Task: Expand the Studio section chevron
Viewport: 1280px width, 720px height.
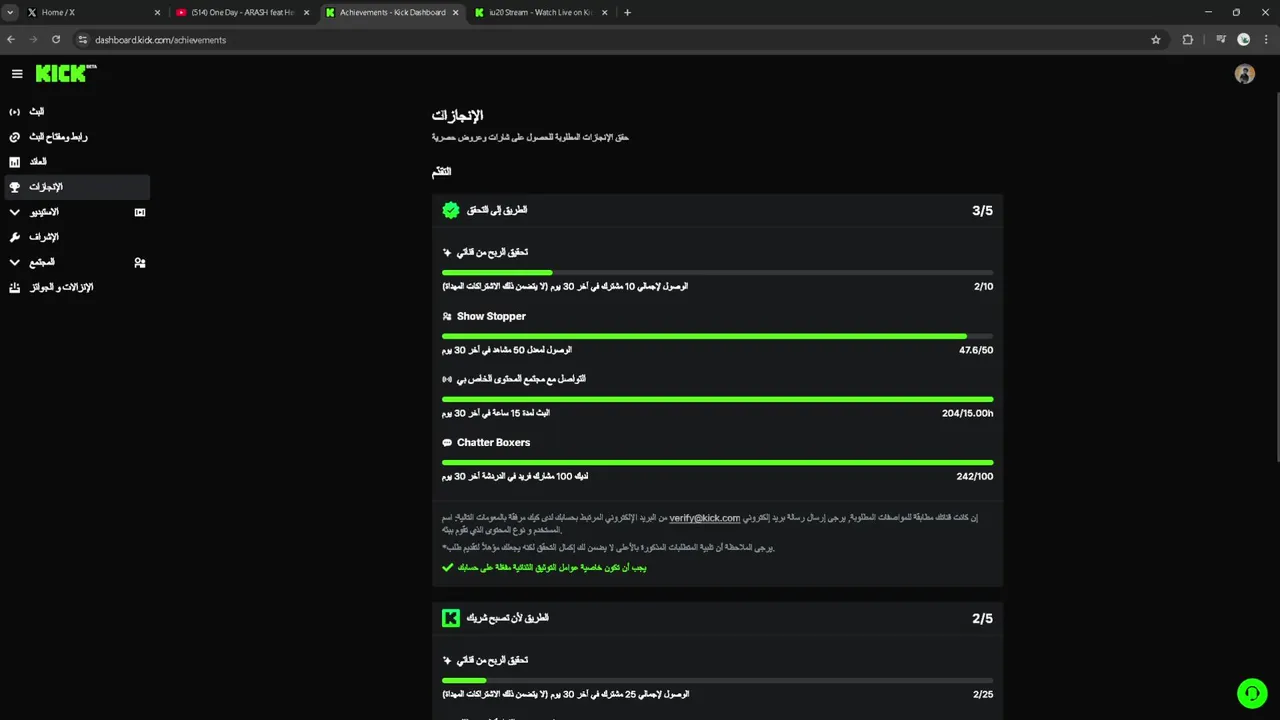Action: (x=14, y=212)
